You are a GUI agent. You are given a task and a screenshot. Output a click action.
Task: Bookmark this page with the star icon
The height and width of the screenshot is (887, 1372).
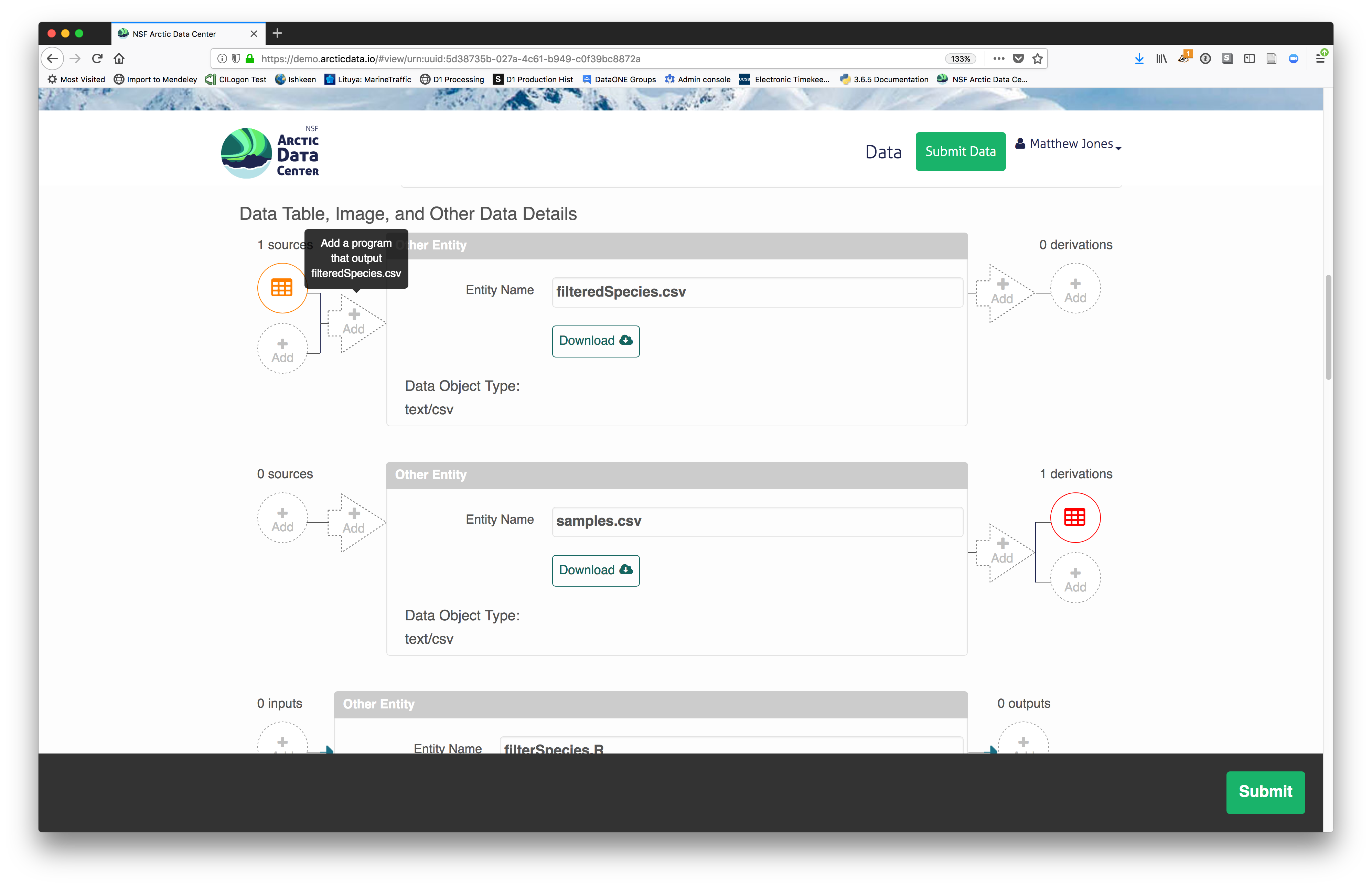(1038, 59)
